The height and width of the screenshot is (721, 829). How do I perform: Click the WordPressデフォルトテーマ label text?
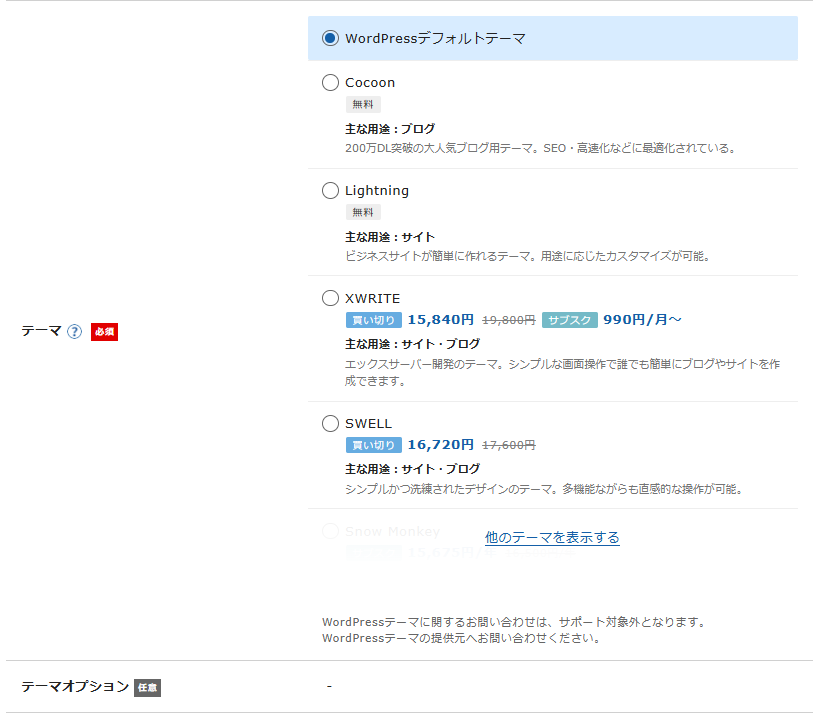[x=436, y=39]
